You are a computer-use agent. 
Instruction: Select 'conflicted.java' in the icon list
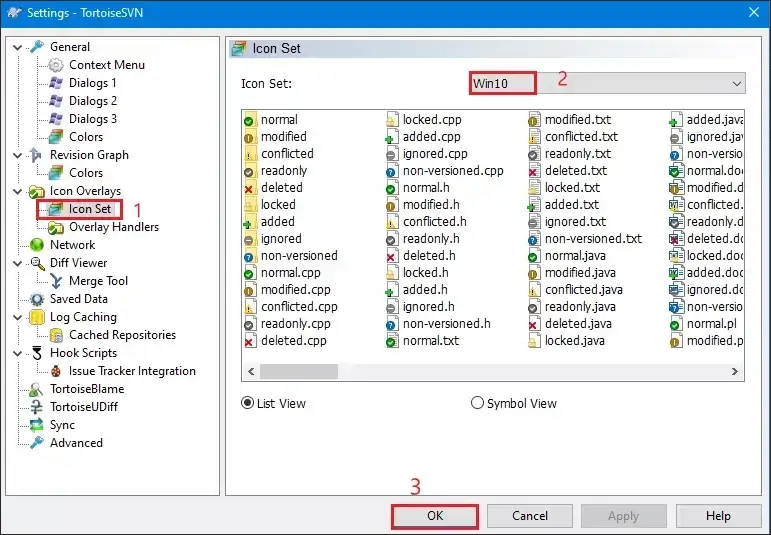coord(583,290)
